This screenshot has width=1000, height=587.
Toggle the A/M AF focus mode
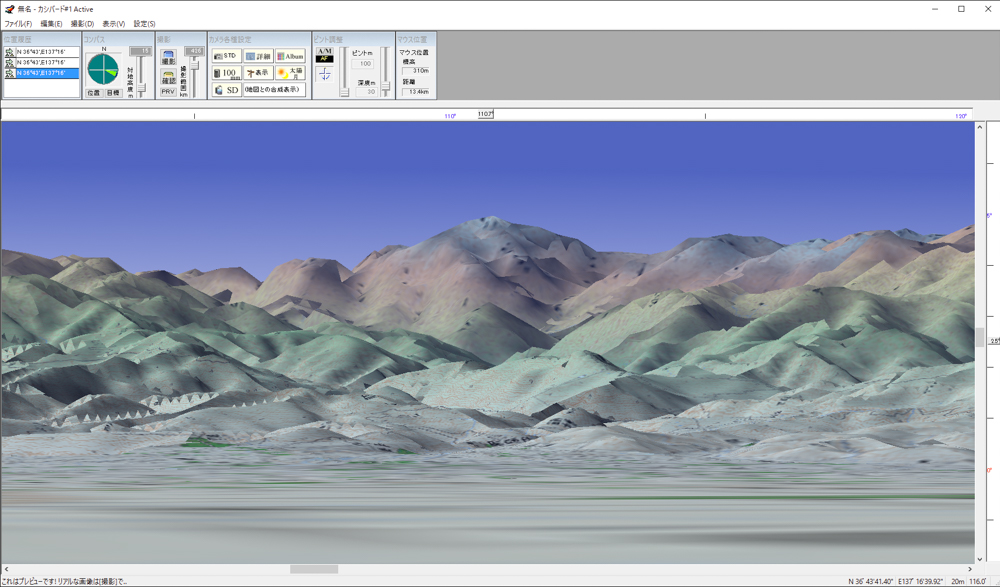325,55
